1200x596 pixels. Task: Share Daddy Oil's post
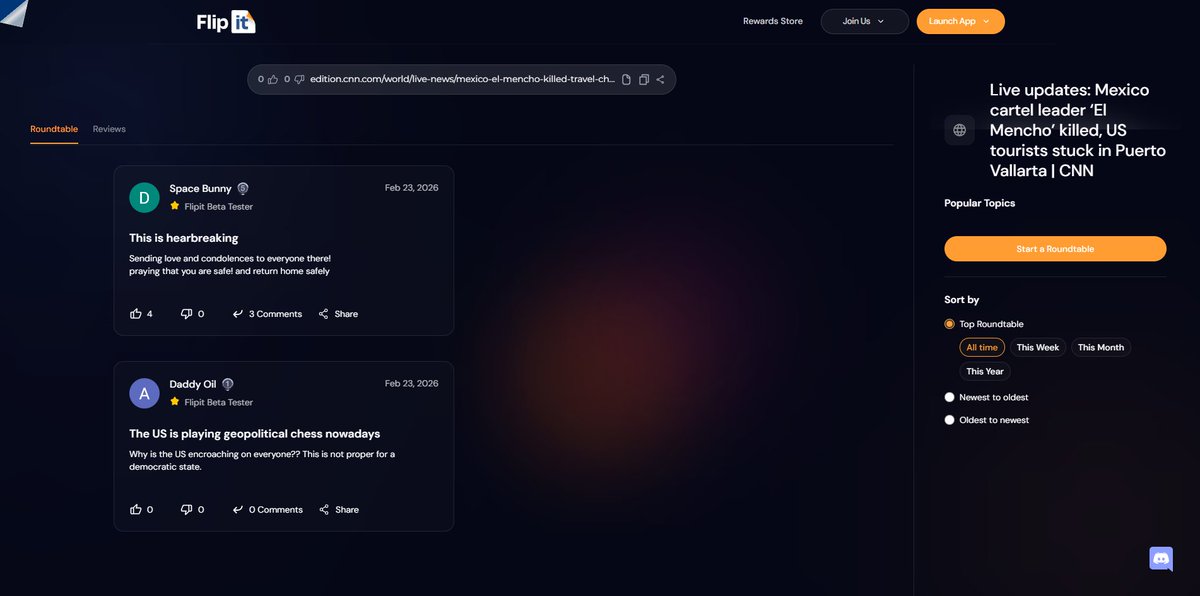338,510
